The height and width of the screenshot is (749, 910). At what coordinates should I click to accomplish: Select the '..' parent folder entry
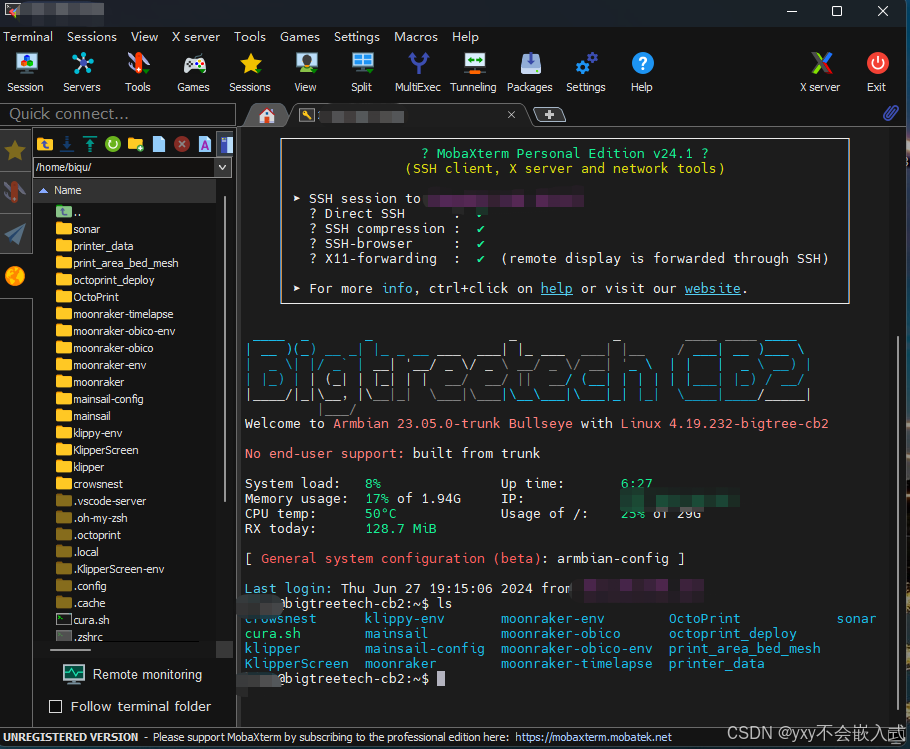click(x=68, y=212)
